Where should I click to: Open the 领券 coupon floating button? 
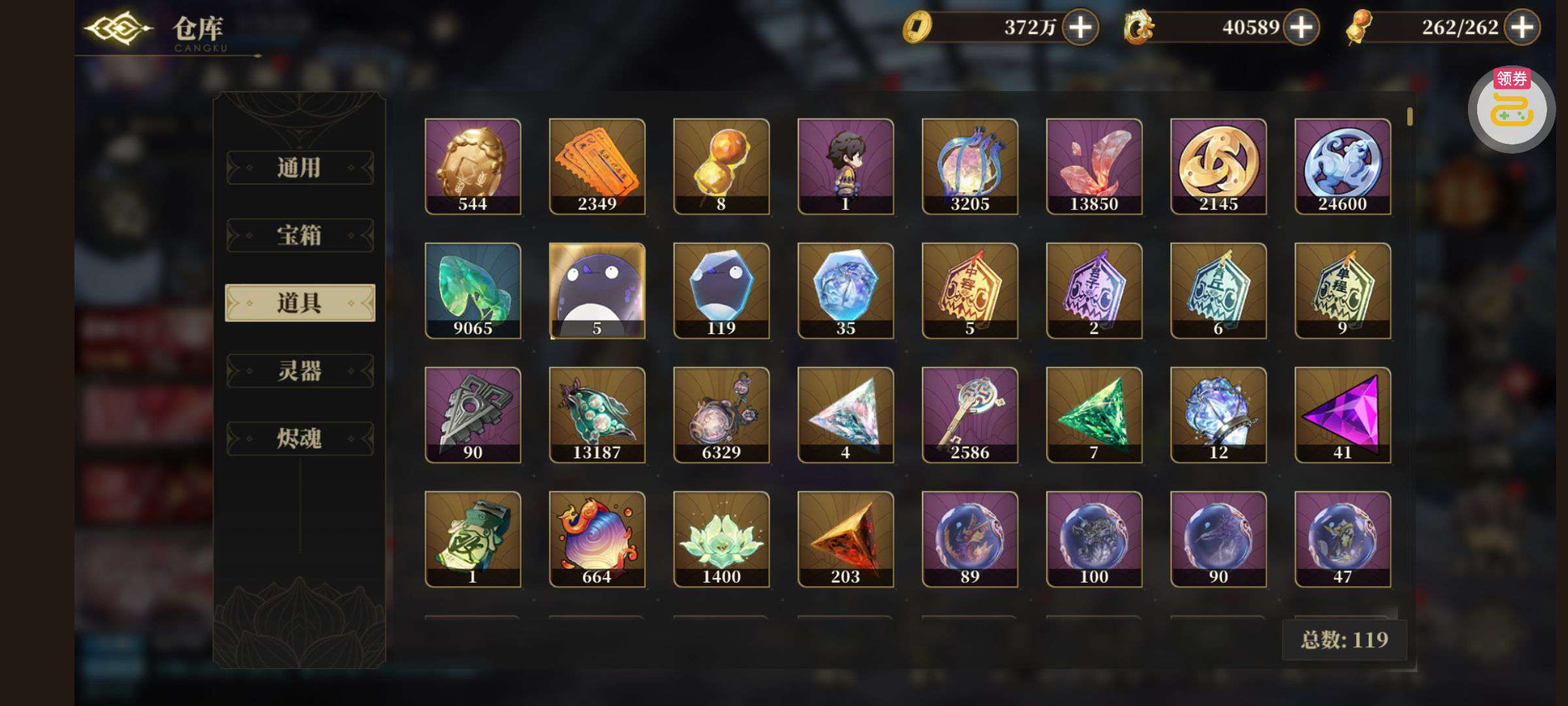(x=1511, y=109)
